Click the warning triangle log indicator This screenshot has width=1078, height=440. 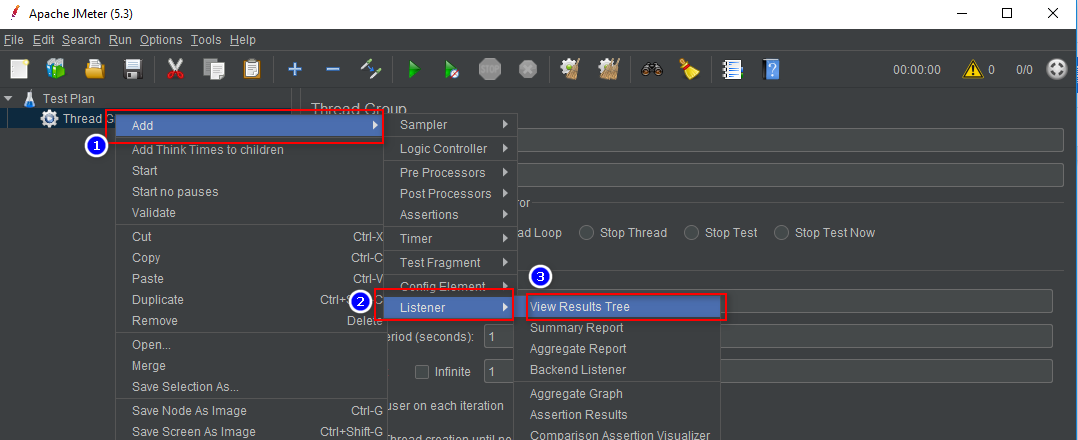click(x=973, y=69)
